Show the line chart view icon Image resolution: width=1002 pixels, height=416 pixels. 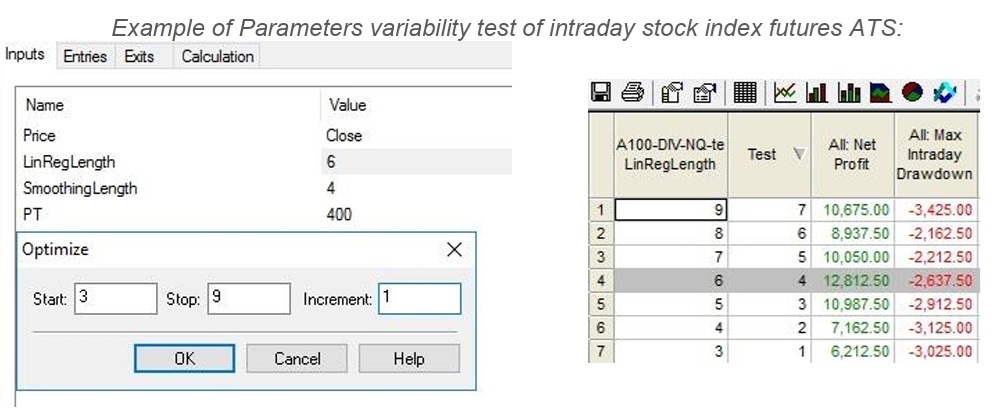point(785,93)
